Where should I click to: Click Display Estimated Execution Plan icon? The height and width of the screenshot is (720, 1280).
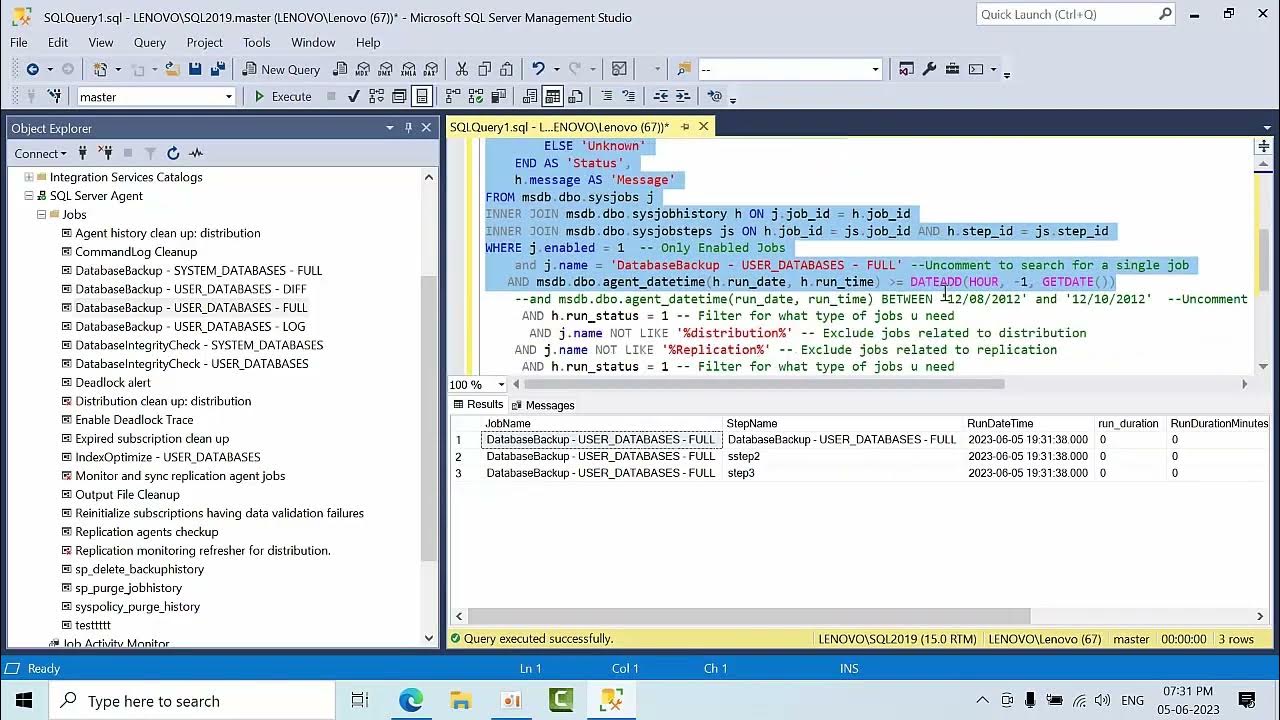[x=376, y=96]
